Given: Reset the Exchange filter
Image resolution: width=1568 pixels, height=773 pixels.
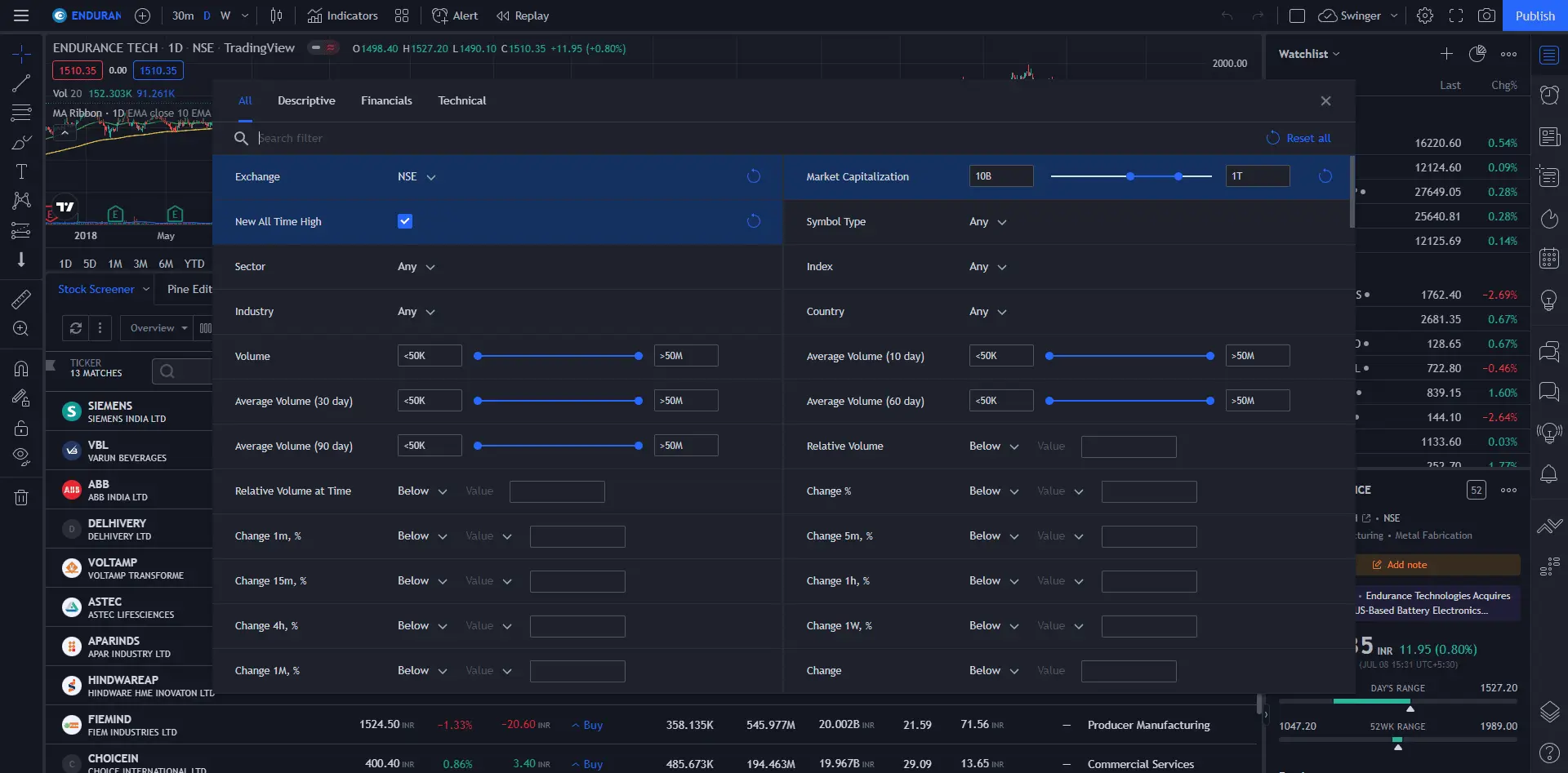Looking at the screenshot, I should click(753, 176).
